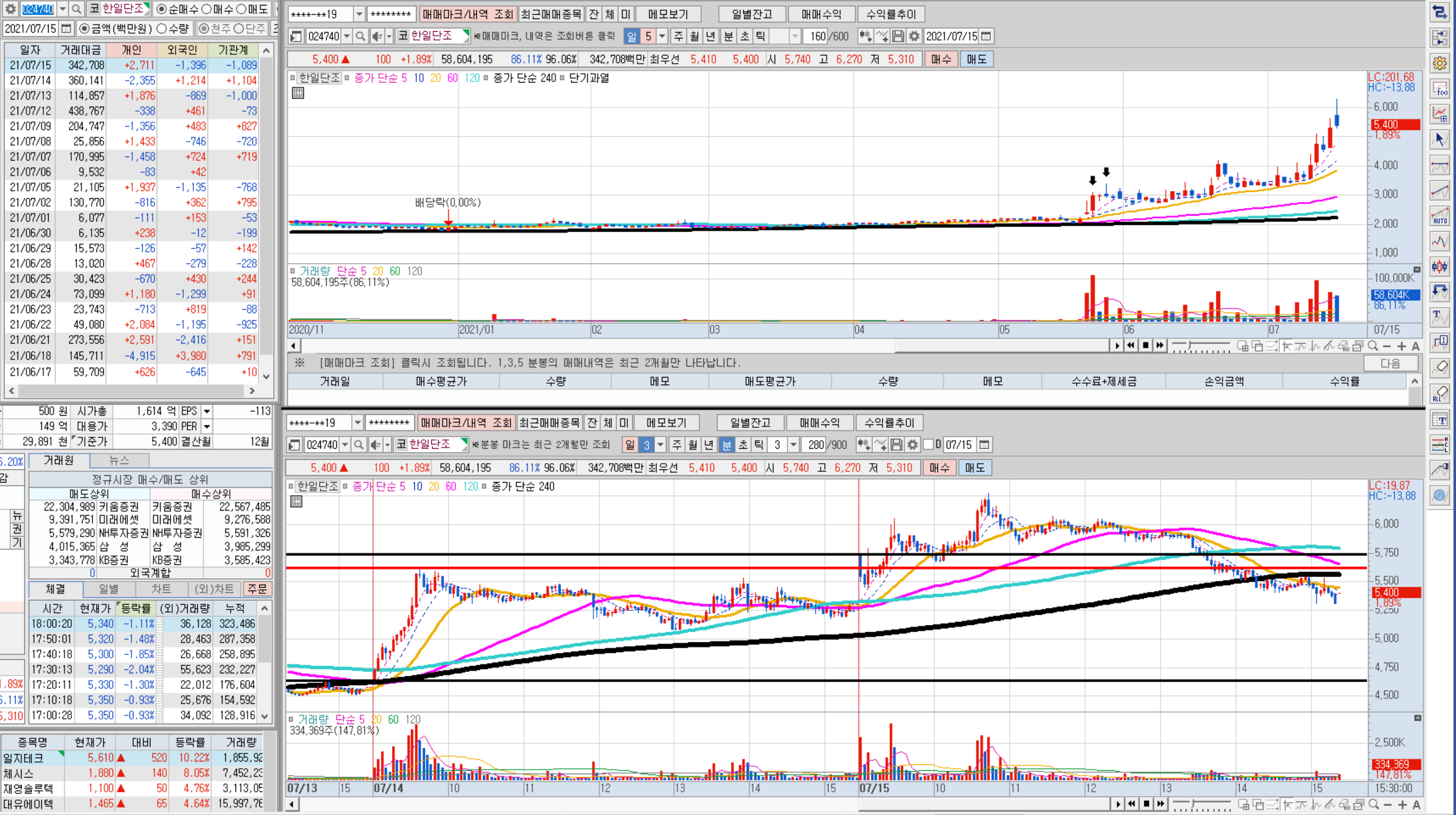This screenshot has height=815, width=1456.
Task: Click the settings gear in the top-left panel
Action: click(x=10, y=9)
